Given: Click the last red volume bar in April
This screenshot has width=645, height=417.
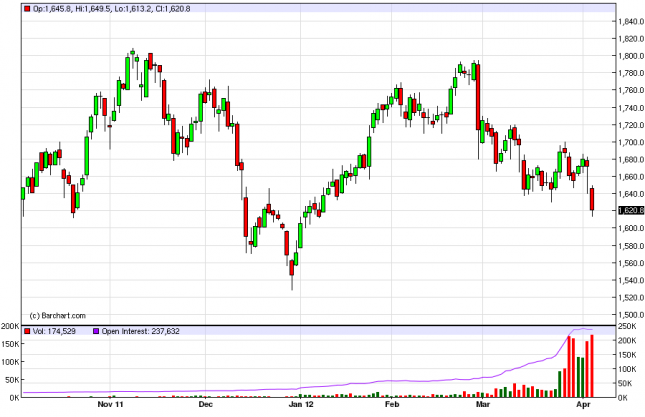Looking at the screenshot, I should point(592,366).
